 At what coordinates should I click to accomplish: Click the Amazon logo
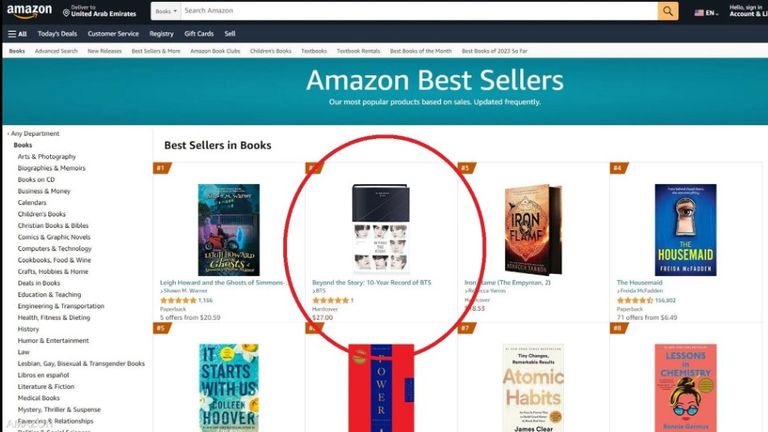click(29, 11)
